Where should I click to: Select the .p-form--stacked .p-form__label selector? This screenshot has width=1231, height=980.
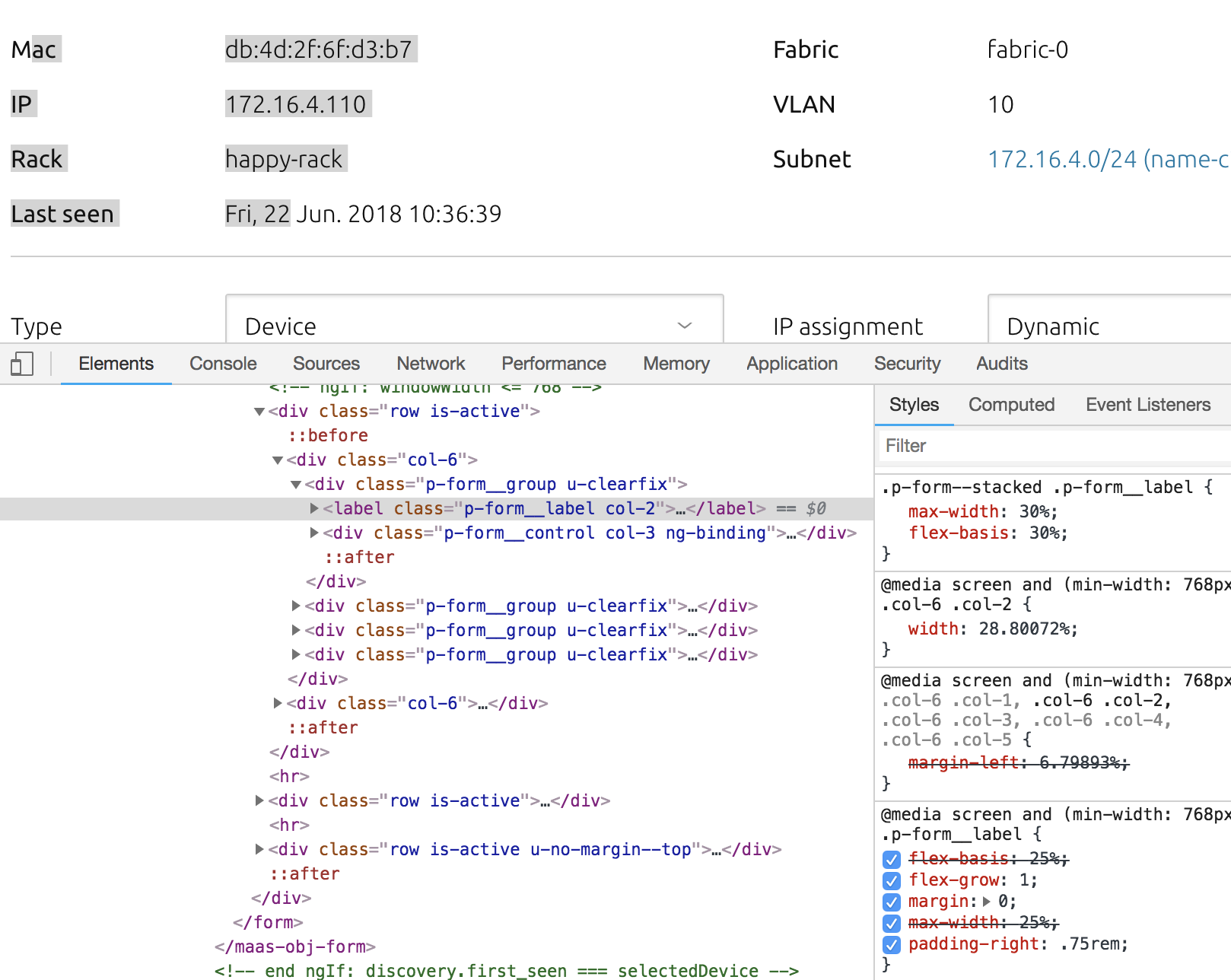tap(1037, 488)
